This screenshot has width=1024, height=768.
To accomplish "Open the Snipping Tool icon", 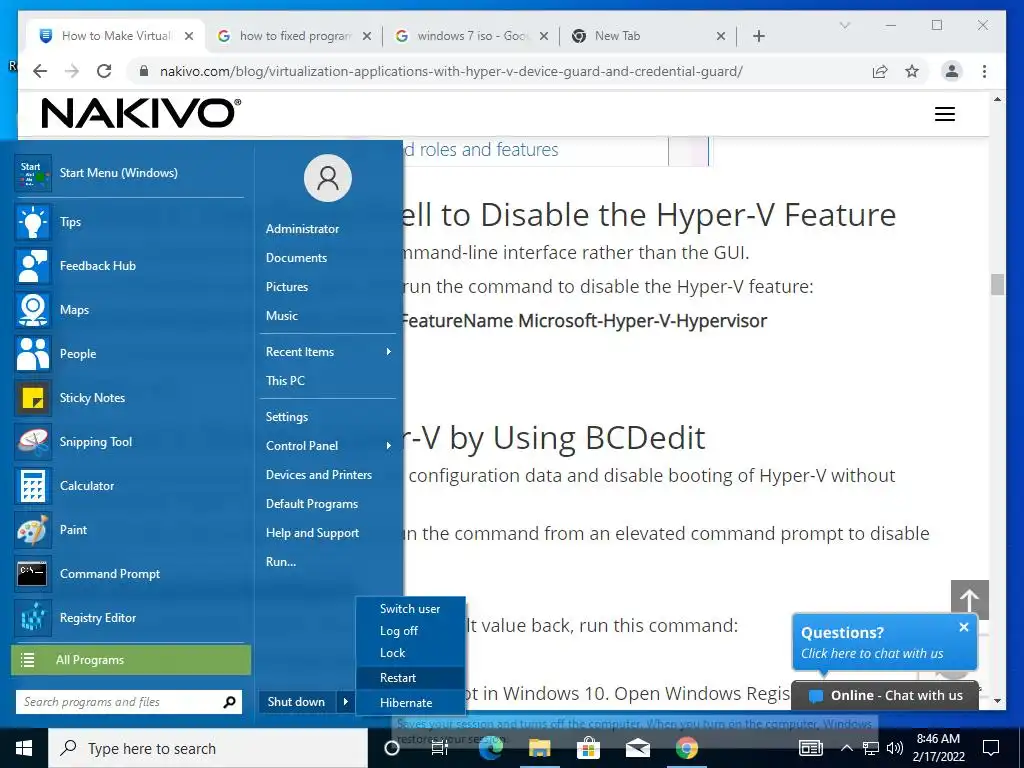I will 33,442.
